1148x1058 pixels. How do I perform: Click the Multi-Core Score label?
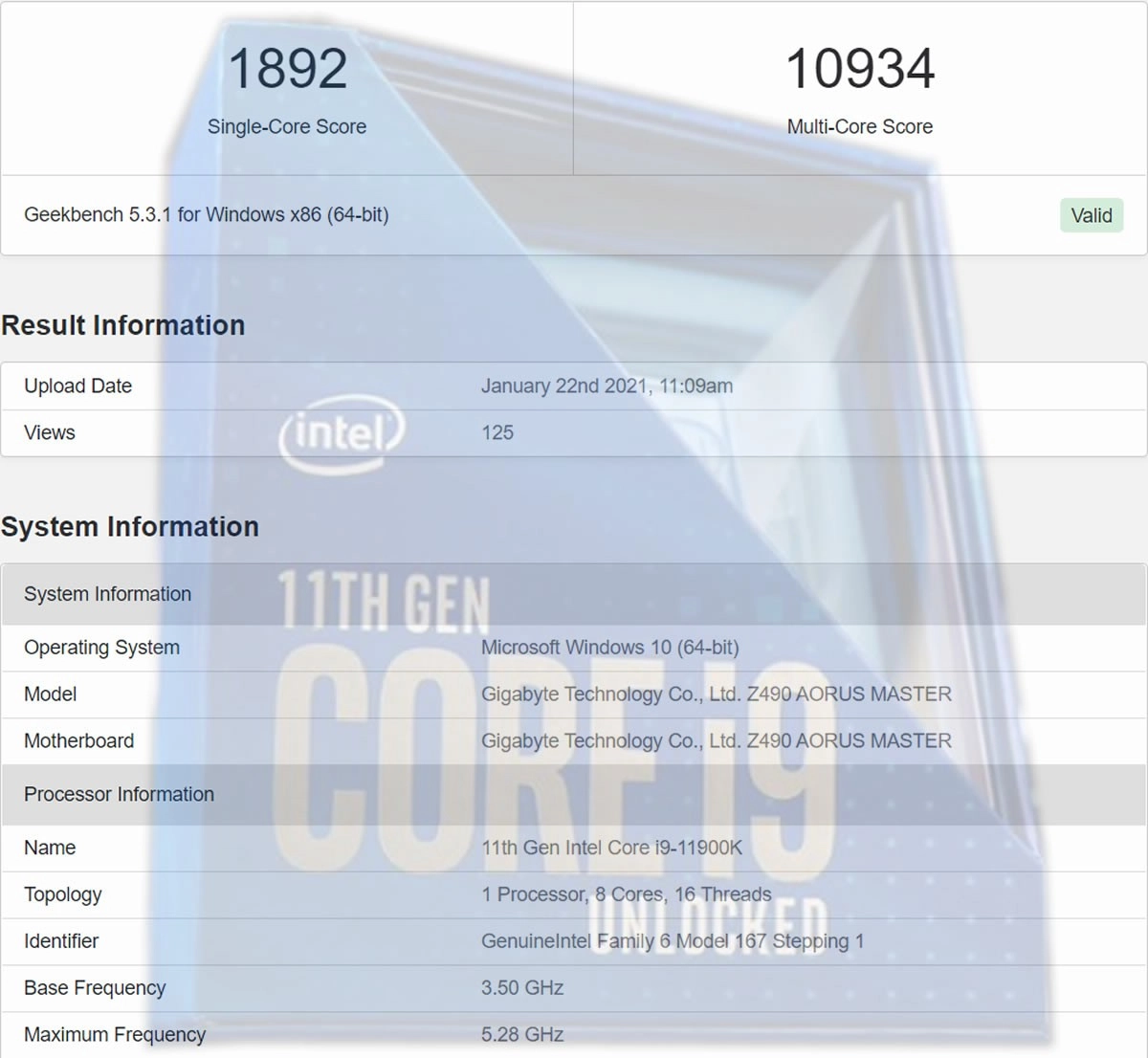[859, 126]
